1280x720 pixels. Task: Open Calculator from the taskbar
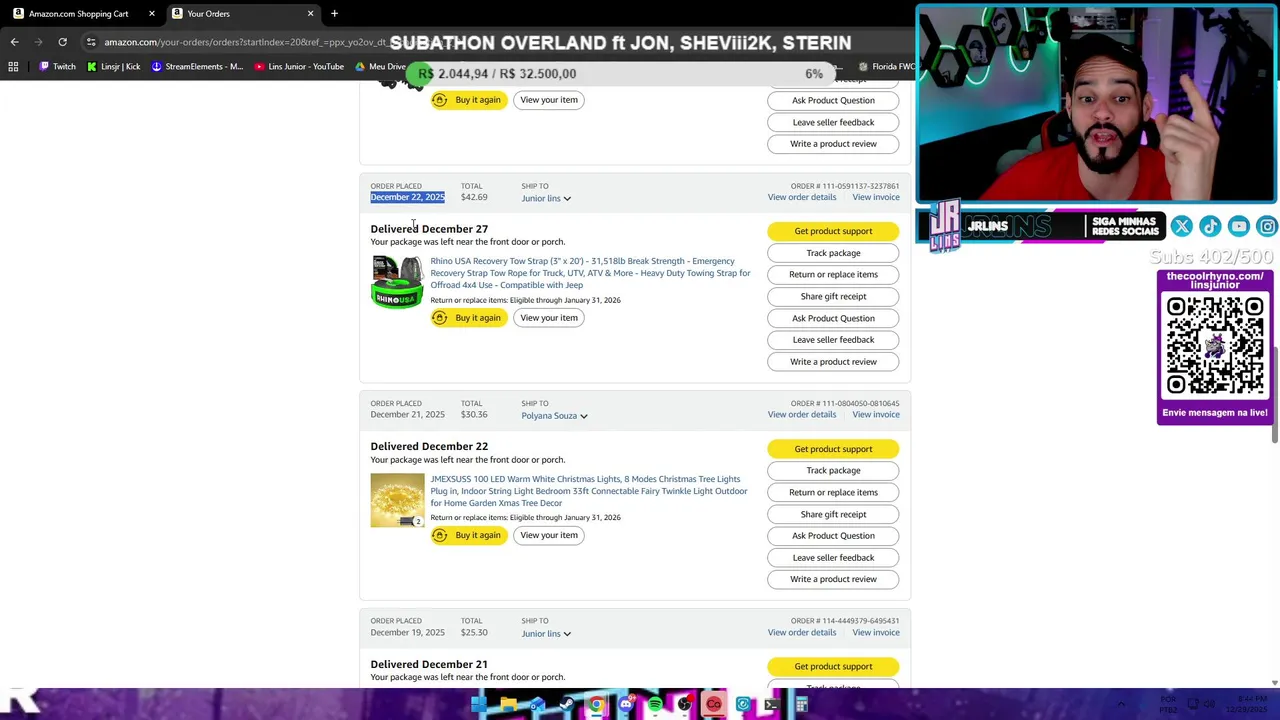pyautogui.click(x=801, y=705)
